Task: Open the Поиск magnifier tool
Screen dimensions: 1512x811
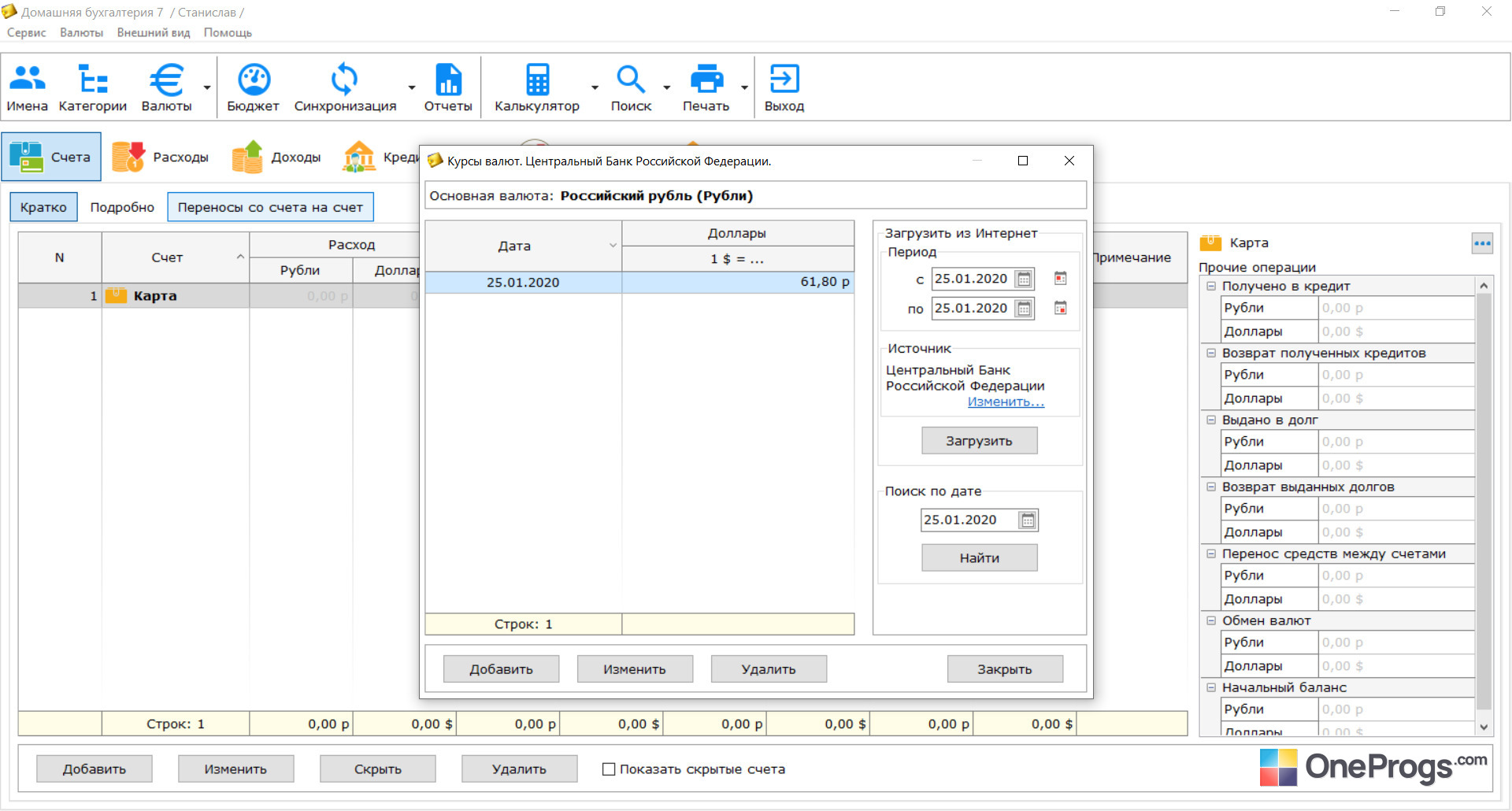Action: tap(631, 87)
